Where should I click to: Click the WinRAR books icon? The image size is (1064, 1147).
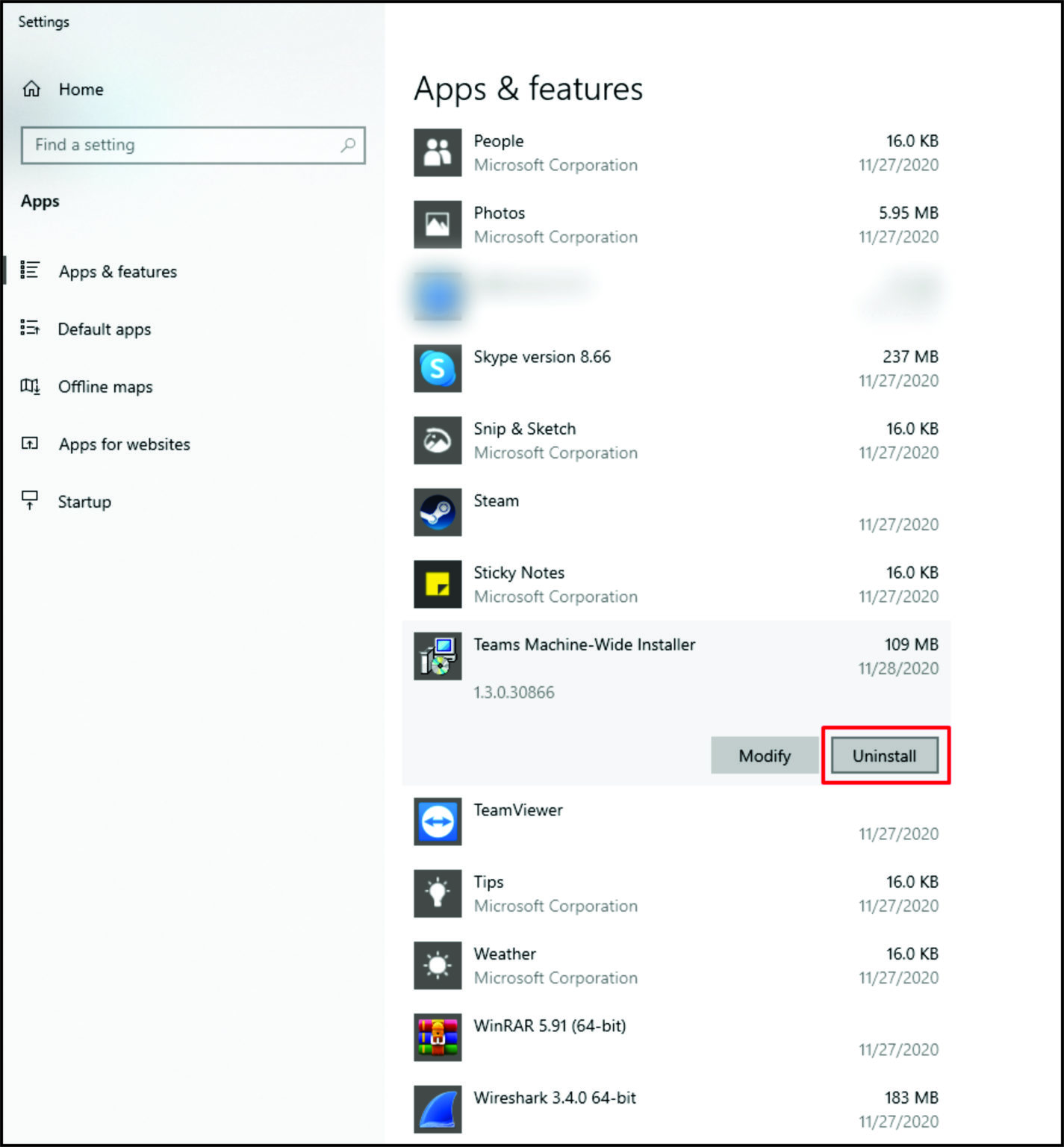pyautogui.click(x=437, y=1037)
